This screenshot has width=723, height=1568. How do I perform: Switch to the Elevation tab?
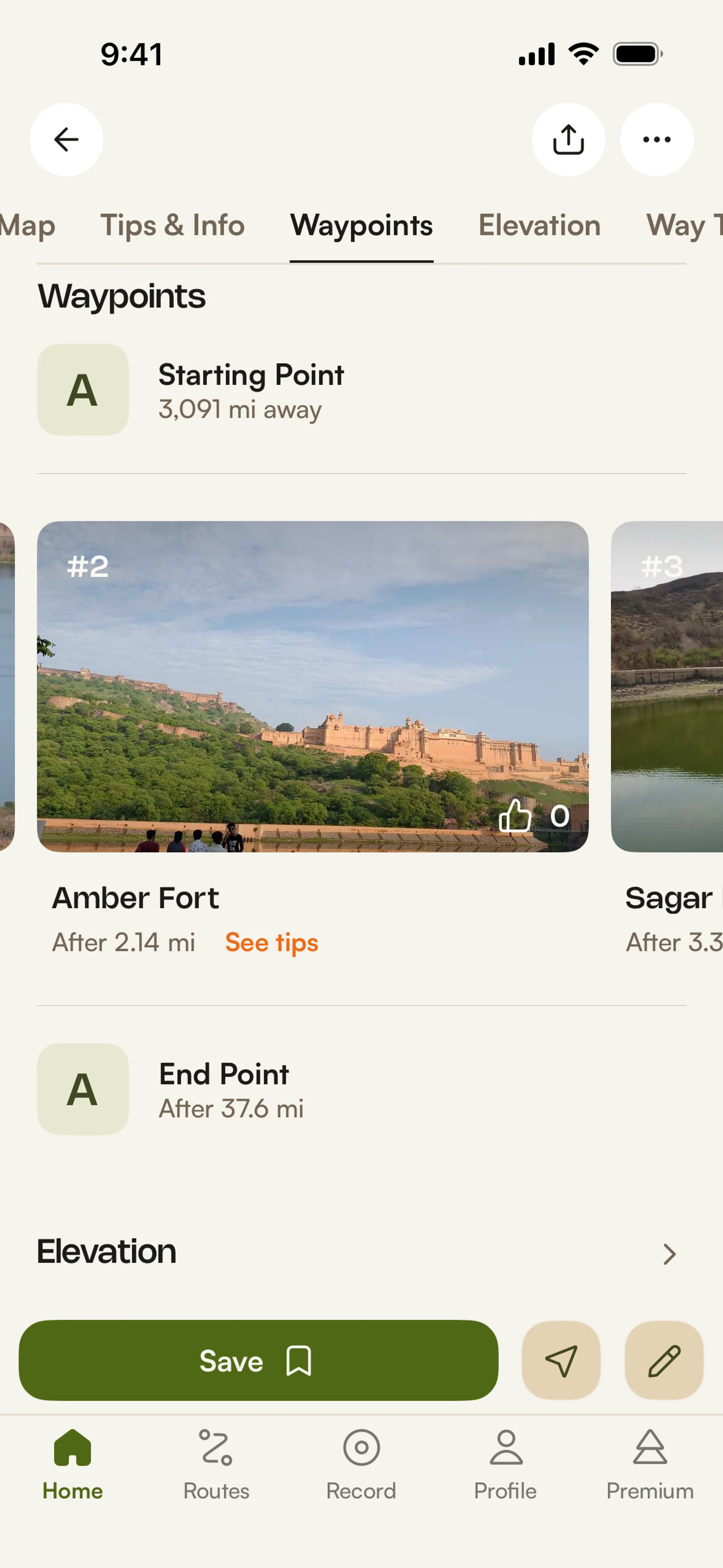pos(539,226)
